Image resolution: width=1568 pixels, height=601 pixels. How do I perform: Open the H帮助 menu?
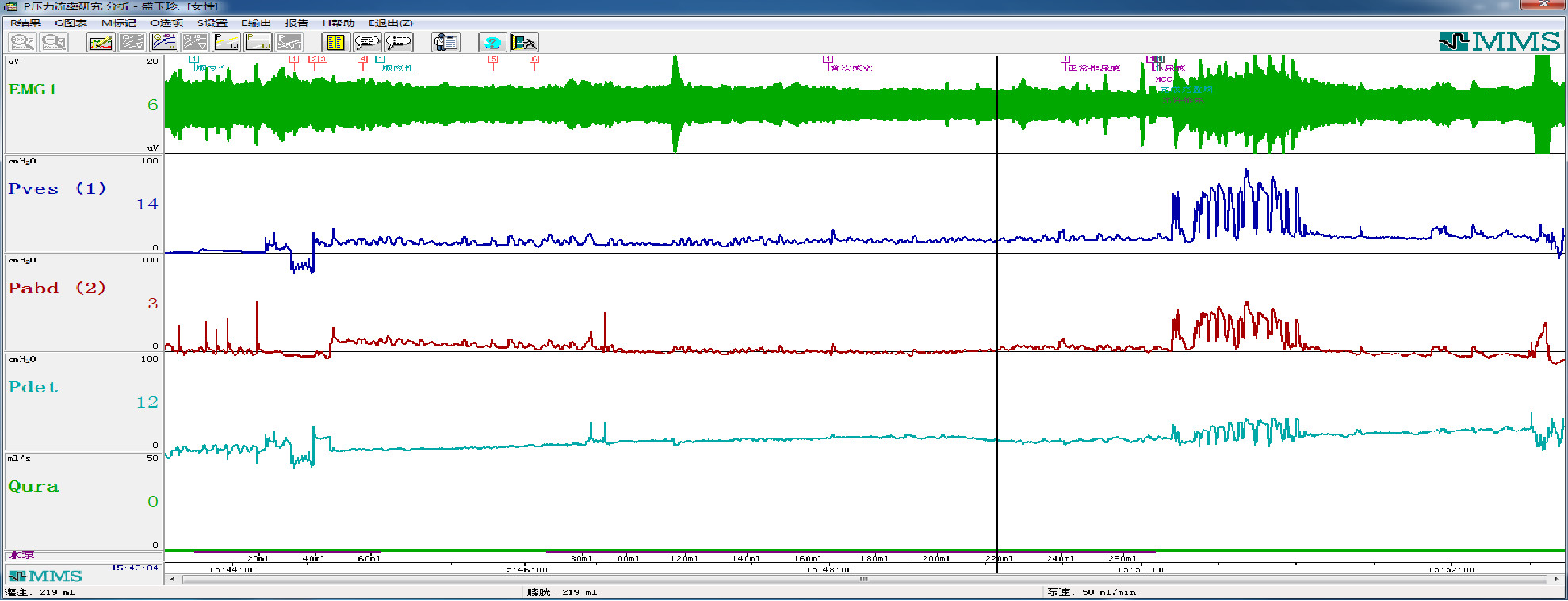[x=338, y=23]
